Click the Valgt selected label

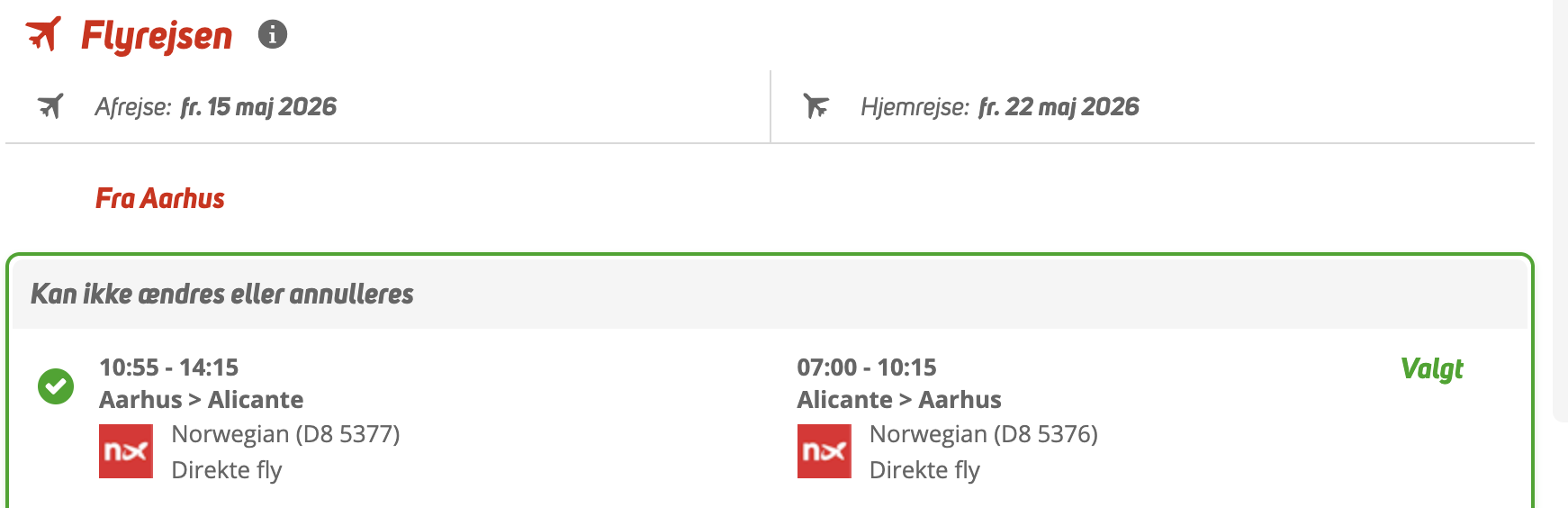(x=1431, y=368)
